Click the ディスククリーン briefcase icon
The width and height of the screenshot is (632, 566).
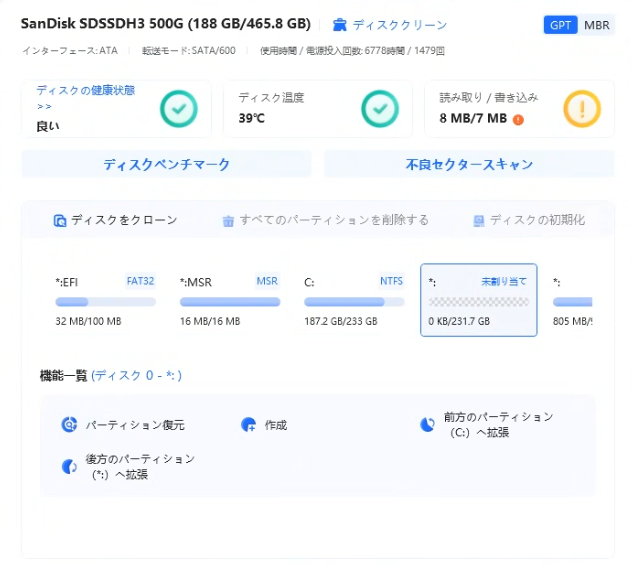339,25
